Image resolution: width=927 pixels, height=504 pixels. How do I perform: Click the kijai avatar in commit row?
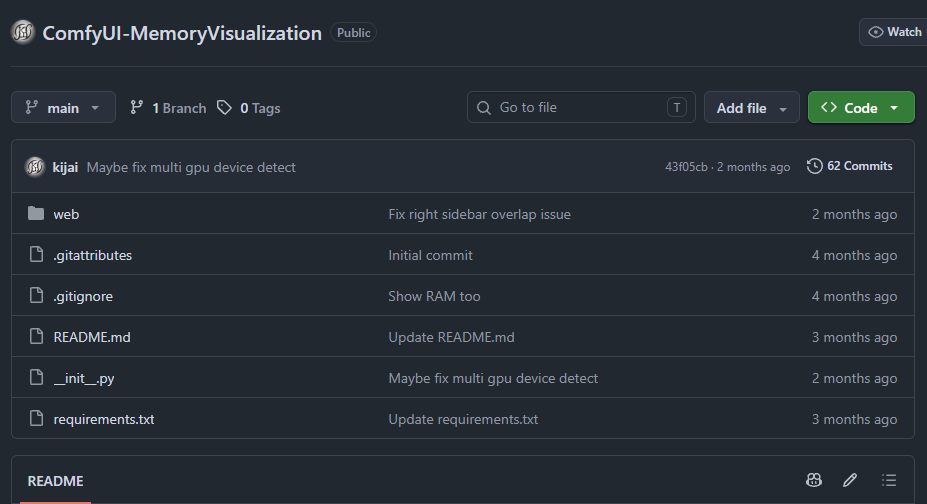coord(35,167)
